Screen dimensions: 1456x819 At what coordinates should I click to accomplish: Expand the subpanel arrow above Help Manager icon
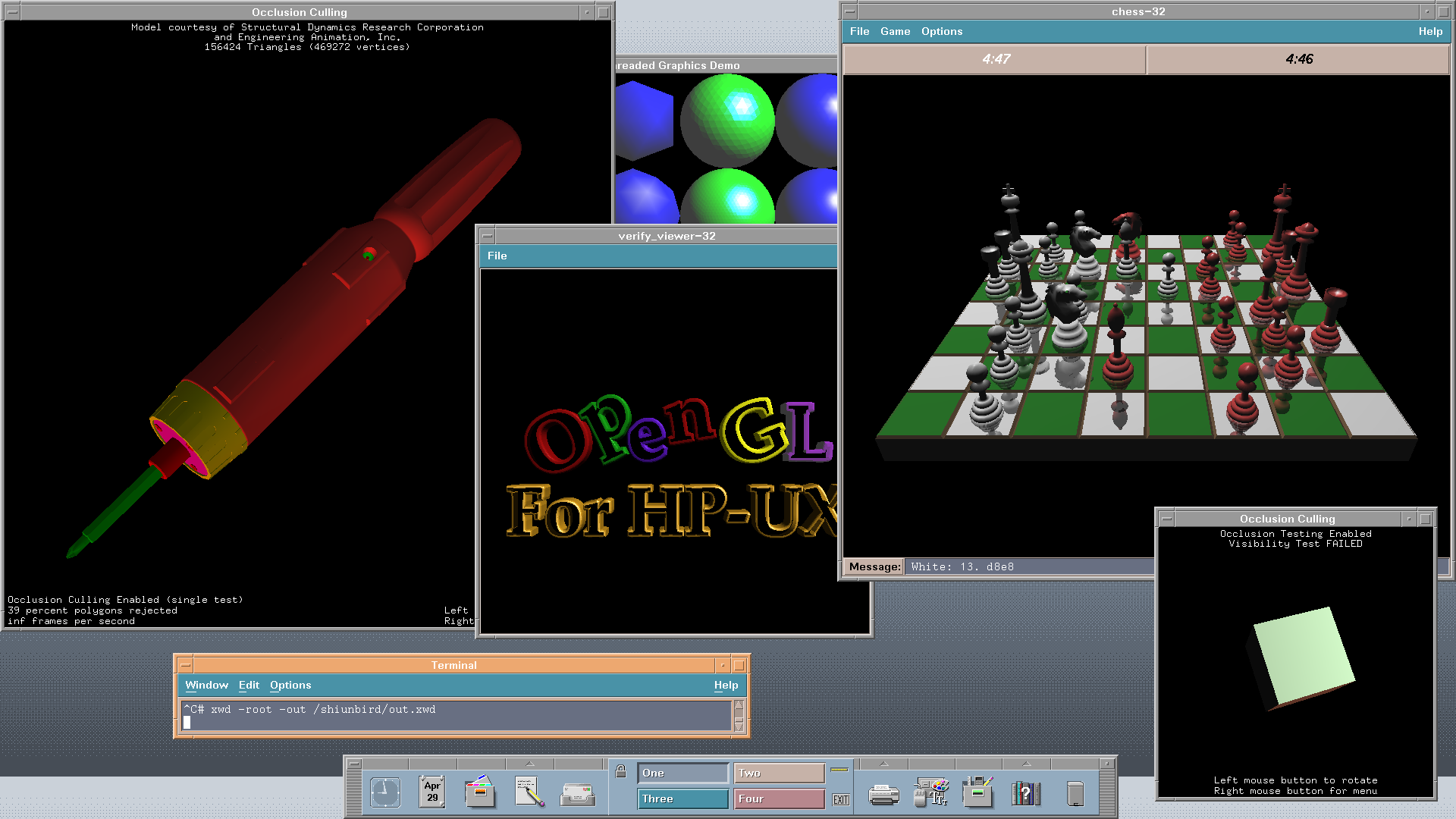pos(1026,764)
